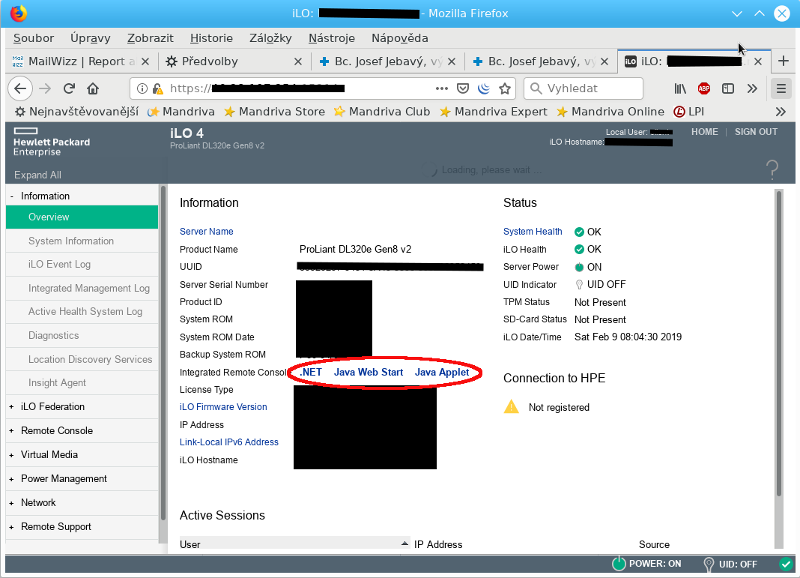Open the Zobrazit menu

pos(150,38)
